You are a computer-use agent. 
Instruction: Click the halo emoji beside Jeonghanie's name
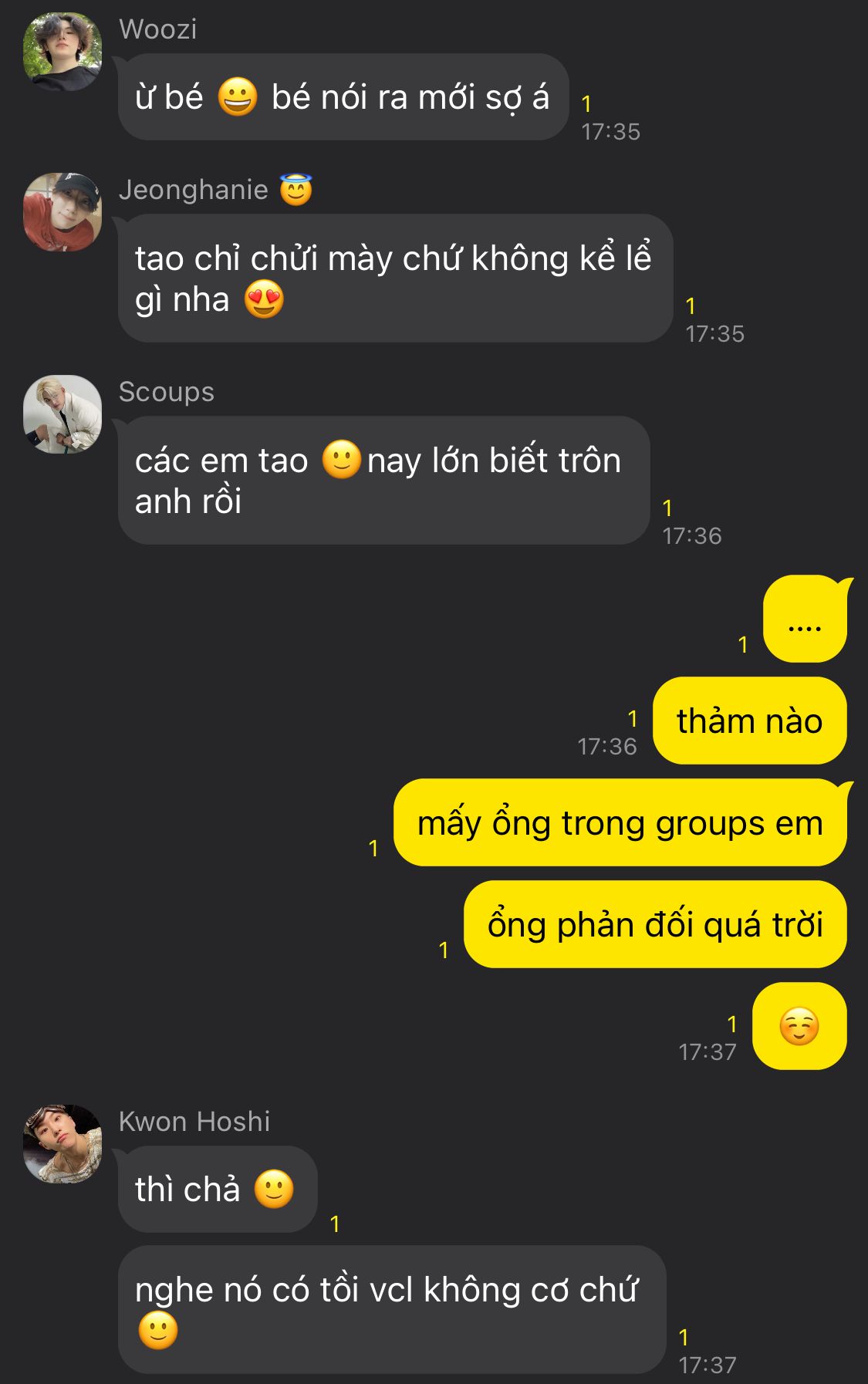pyautogui.click(x=296, y=190)
